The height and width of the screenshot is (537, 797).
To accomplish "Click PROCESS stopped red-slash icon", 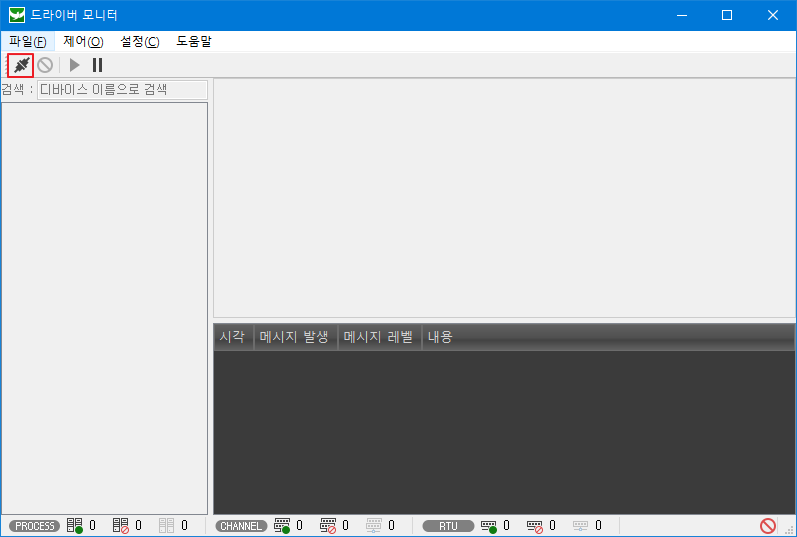I will pyautogui.click(x=121, y=525).
